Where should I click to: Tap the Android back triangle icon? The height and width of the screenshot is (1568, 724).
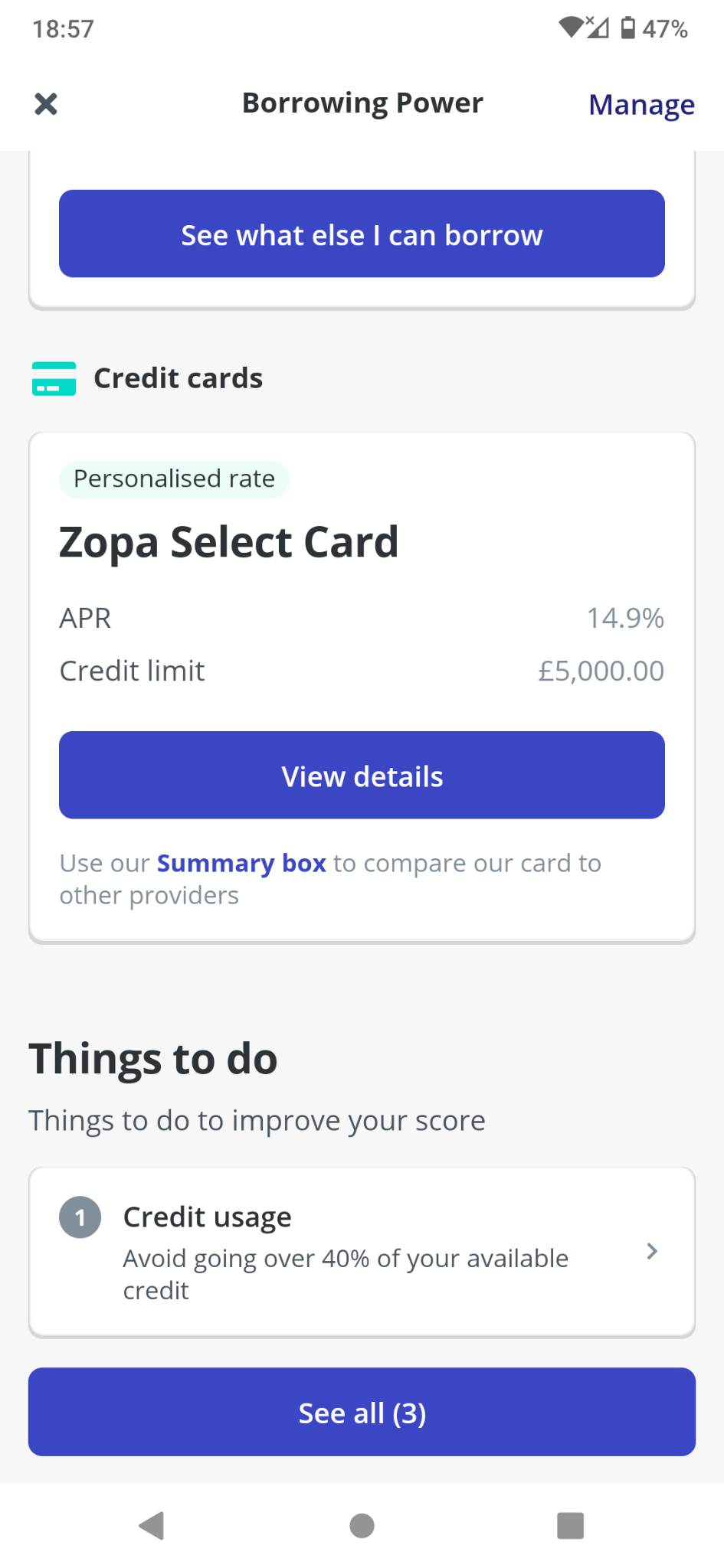(x=152, y=1525)
